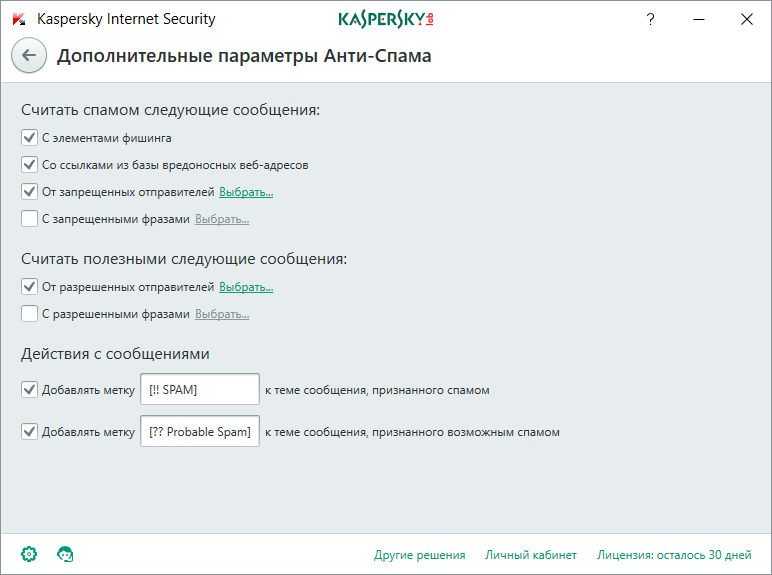The image size is (772, 575).
Task: Enable 'С запрещенными фразами' checkbox
Action: 30,218
